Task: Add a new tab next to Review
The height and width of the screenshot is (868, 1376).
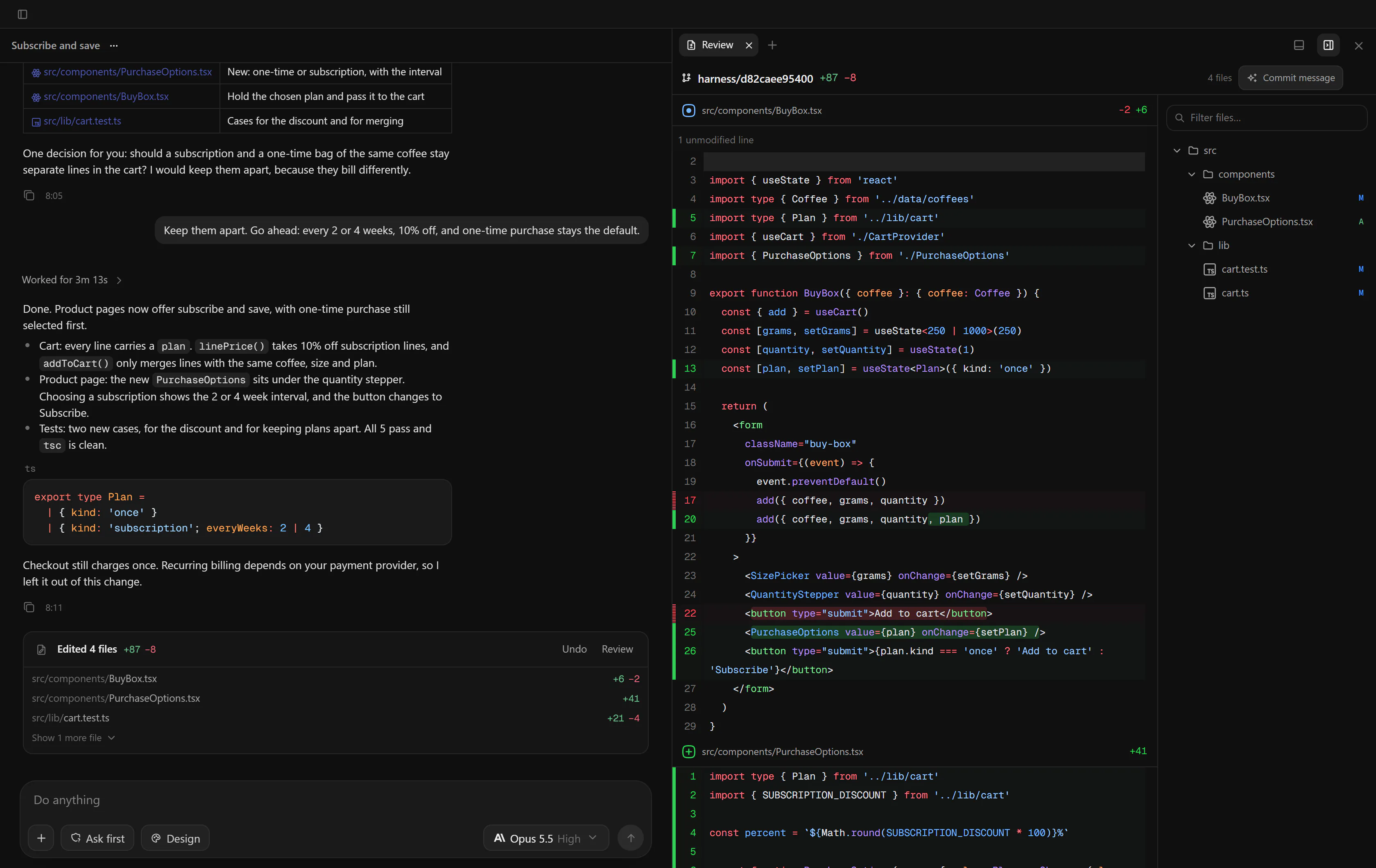Action: [773, 45]
